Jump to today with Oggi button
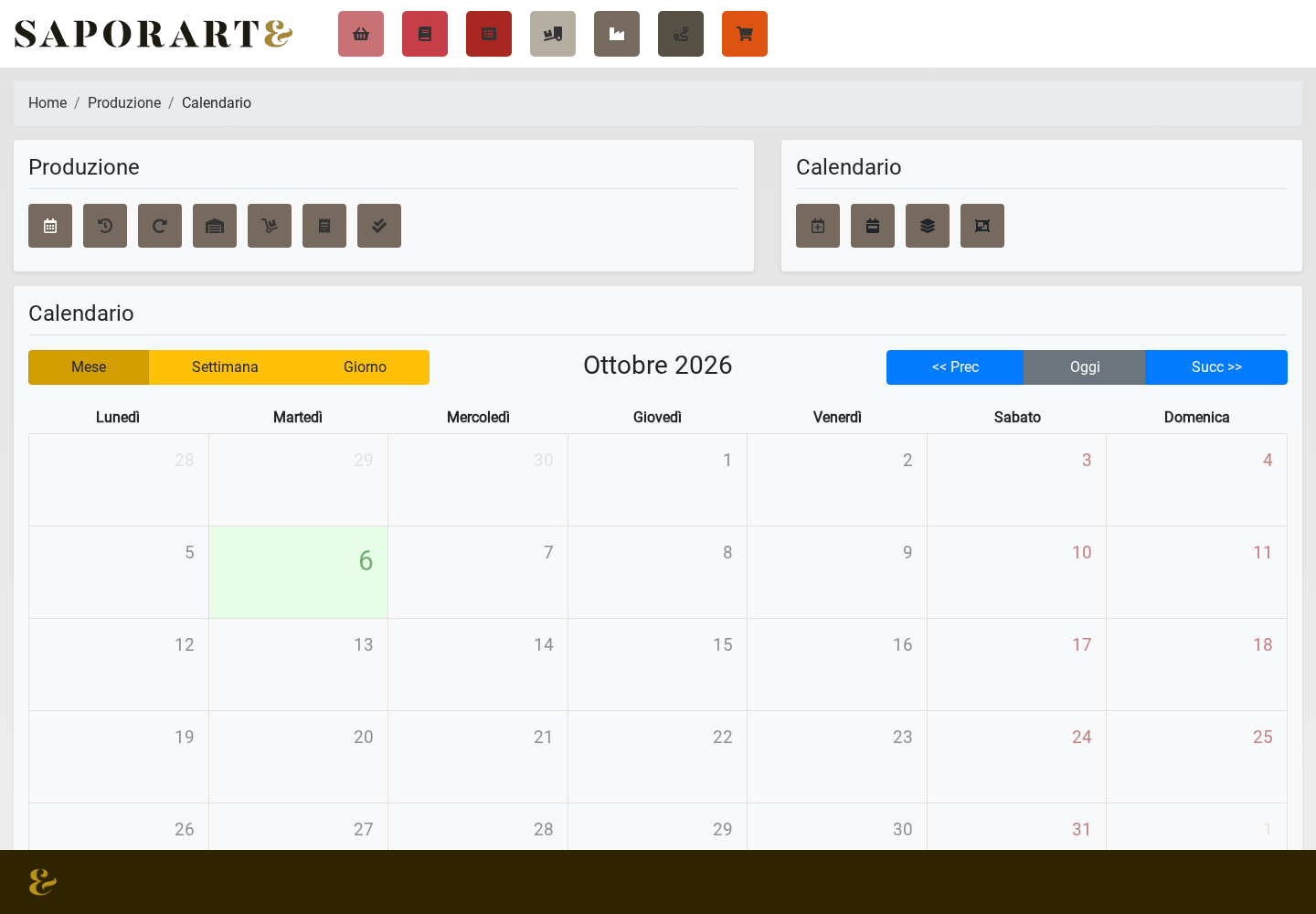 click(x=1085, y=367)
